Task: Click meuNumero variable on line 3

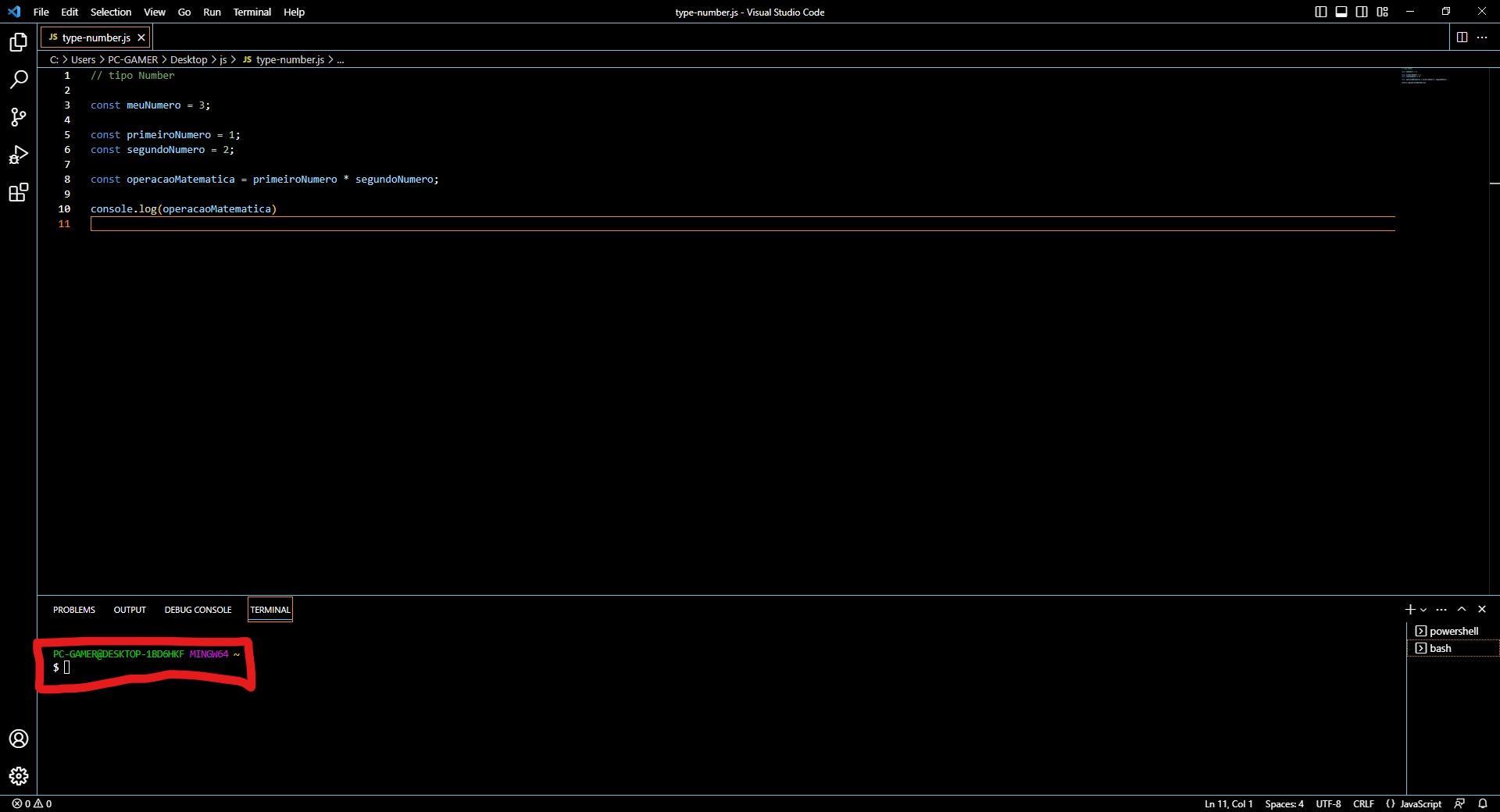Action: 154,105
